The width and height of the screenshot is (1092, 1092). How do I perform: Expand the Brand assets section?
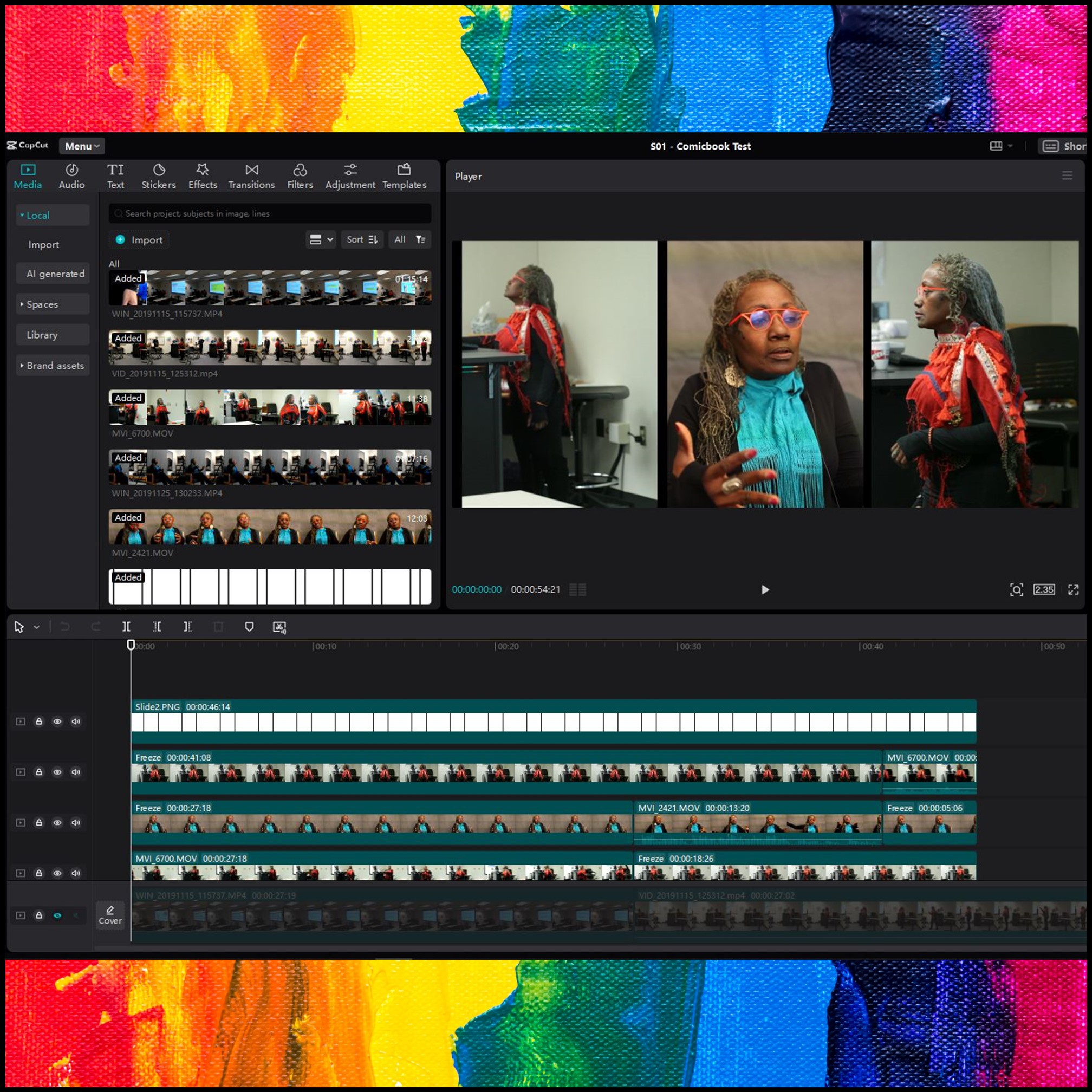[52, 366]
